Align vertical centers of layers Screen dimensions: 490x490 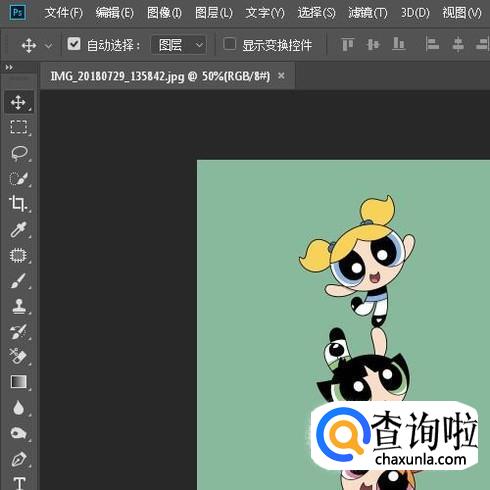click(x=373, y=44)
